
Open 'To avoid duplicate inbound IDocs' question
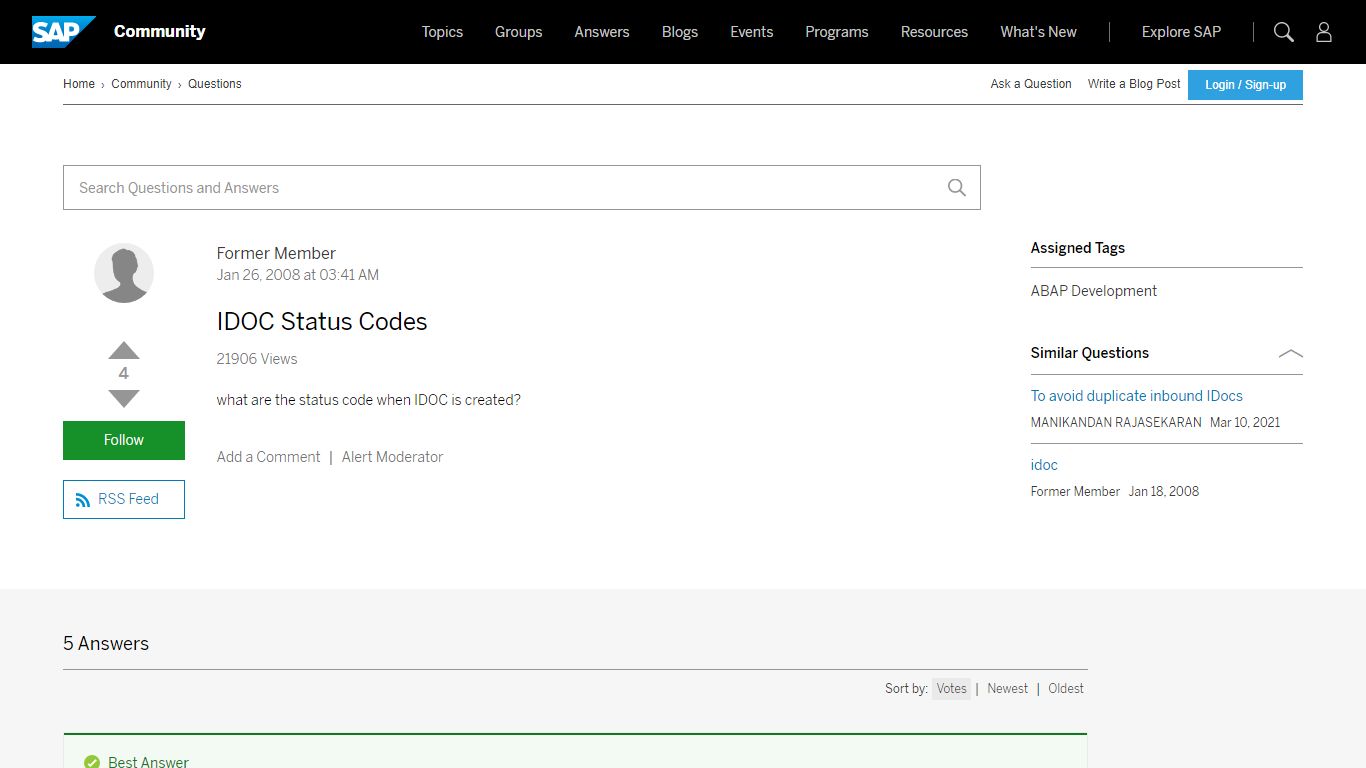[x=1137, y=396]
